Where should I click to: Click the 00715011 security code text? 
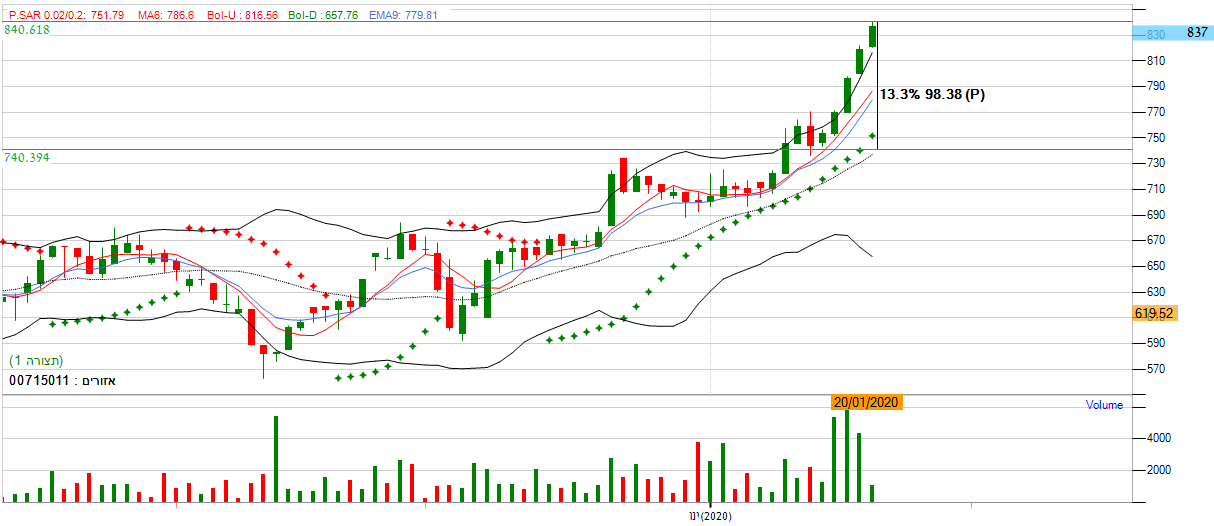coord(38,380)
